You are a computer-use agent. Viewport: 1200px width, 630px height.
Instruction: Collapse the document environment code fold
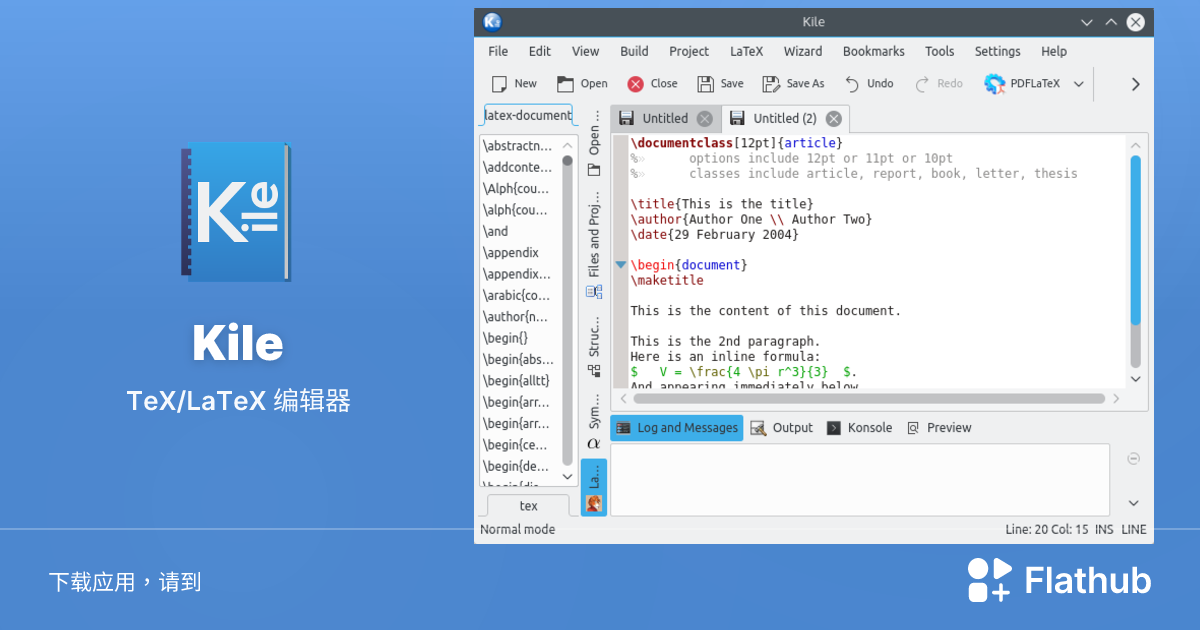point(620,264)
